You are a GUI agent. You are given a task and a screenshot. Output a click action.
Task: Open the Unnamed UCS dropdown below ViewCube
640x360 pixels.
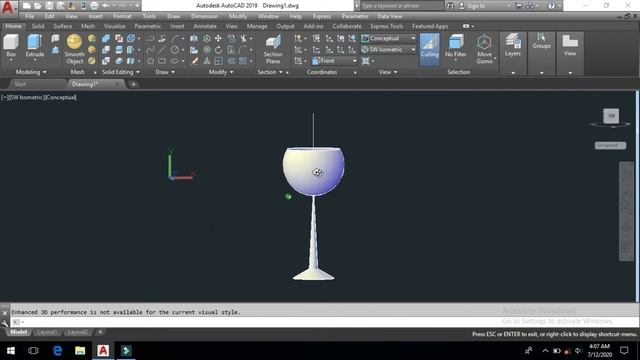click(x=610, y=145)
